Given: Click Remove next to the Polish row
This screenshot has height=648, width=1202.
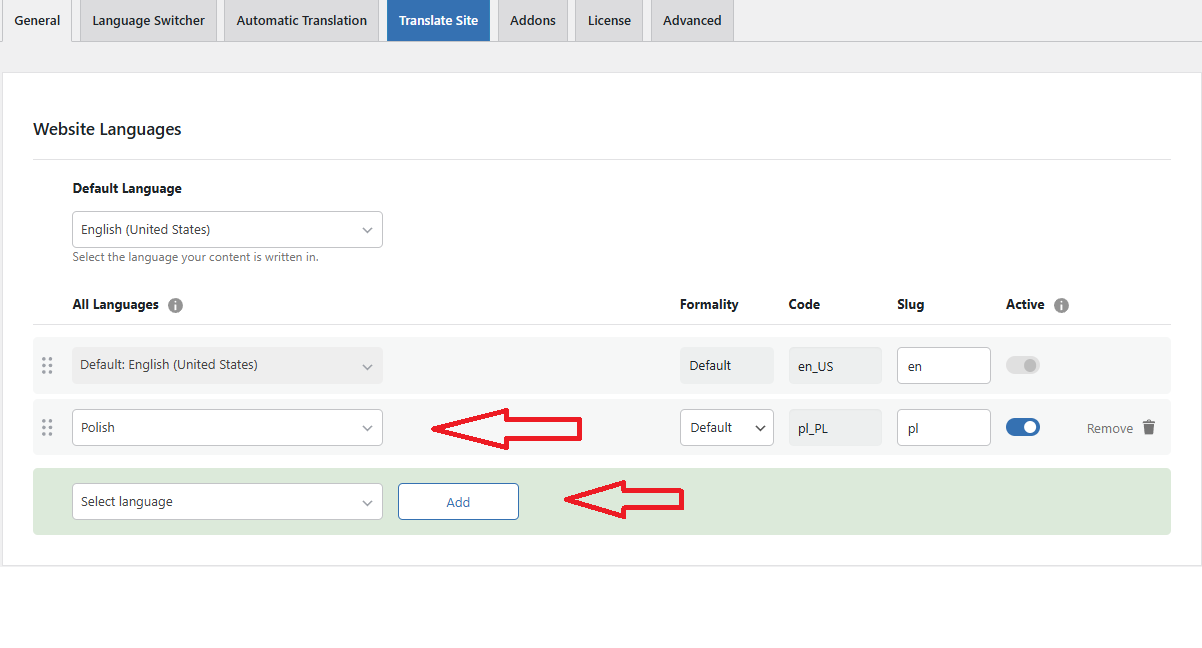Looking at the screenshot, I should click(1109, 427).
